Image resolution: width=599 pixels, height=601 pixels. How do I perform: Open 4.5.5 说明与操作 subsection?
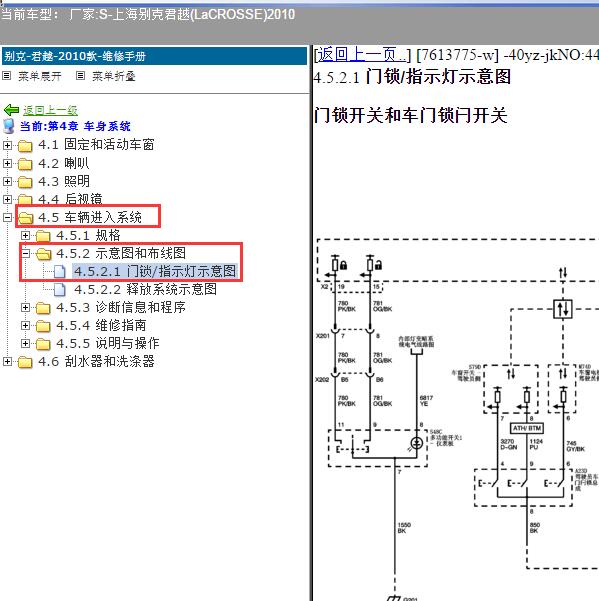[x=108, y=343]
